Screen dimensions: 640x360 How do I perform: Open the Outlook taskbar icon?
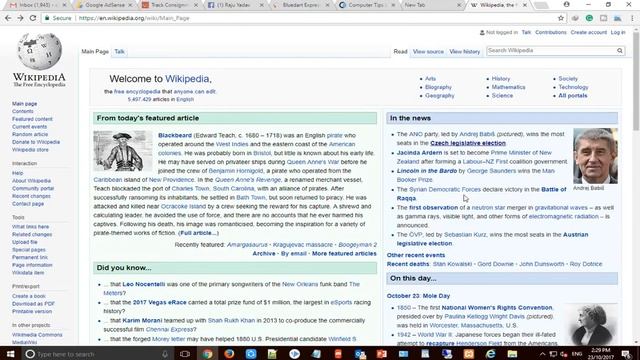[360, 354]
